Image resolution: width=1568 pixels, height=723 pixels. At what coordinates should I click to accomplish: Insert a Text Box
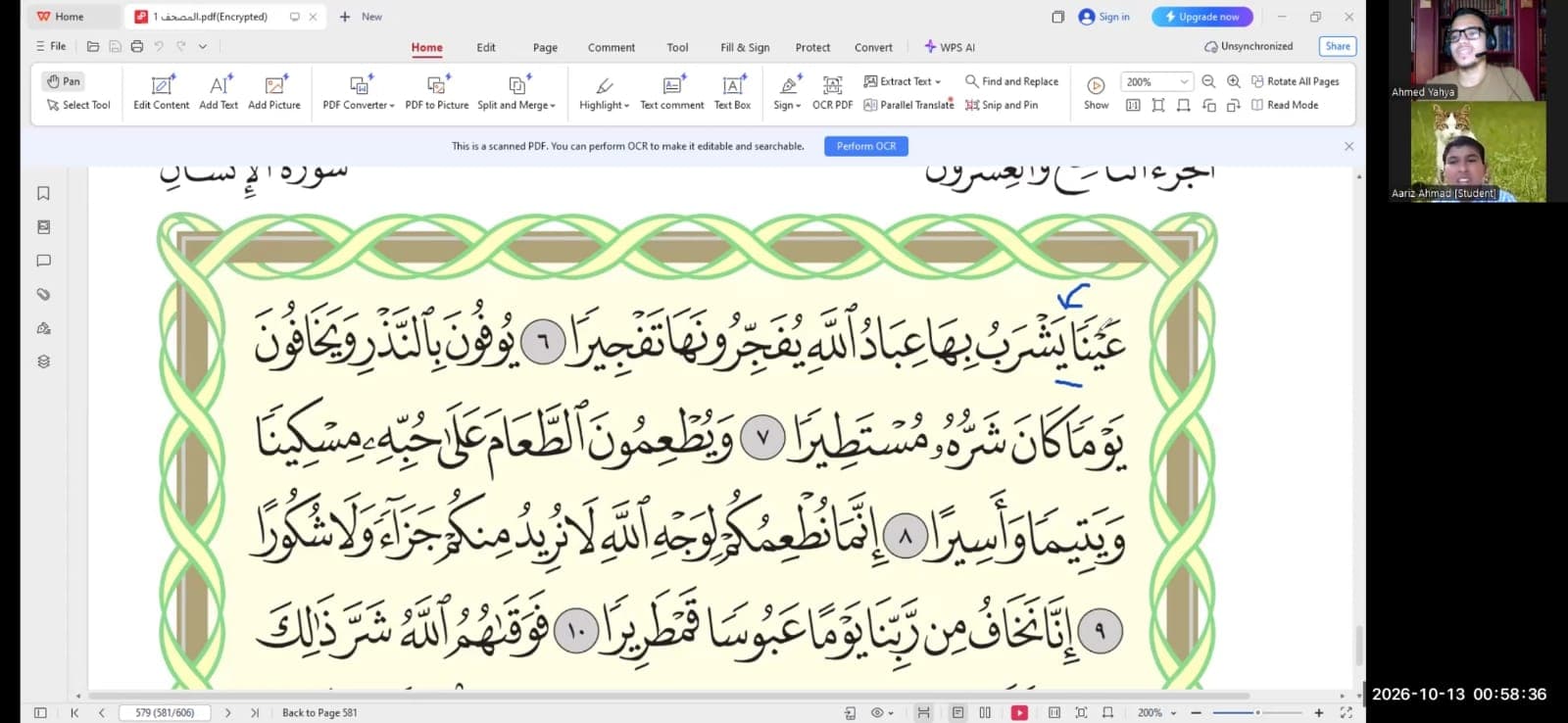pyautogui.click(x=732, y=93)
